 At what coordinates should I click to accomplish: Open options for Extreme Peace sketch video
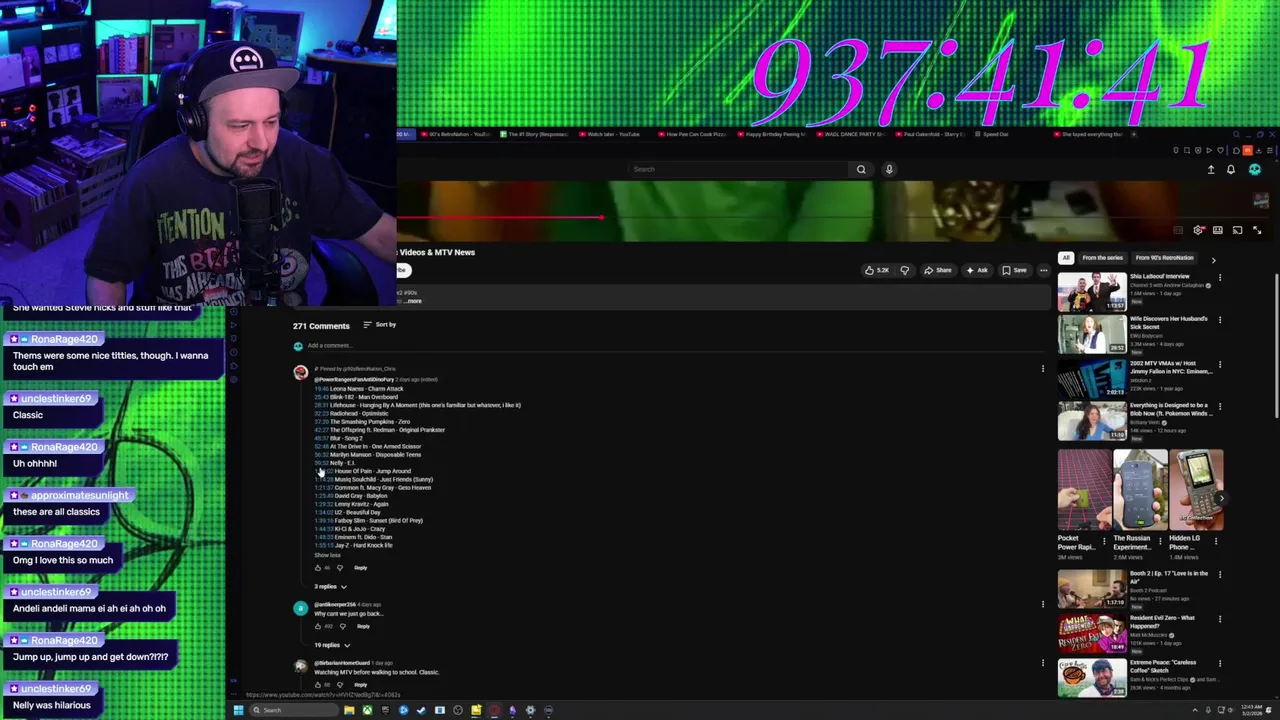tap(1219, 663)
